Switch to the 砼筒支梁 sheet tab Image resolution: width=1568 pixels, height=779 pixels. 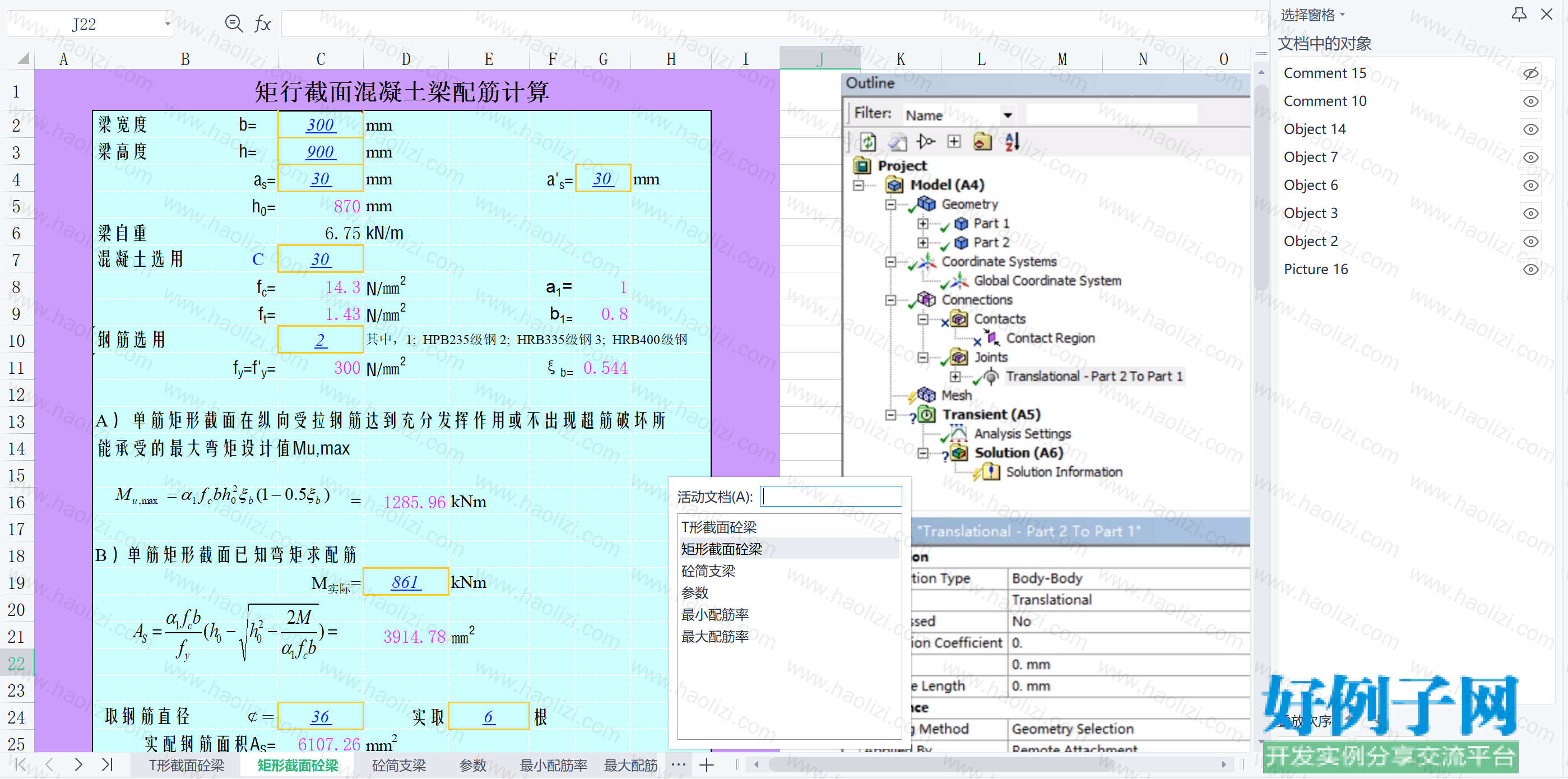[398, 765]
